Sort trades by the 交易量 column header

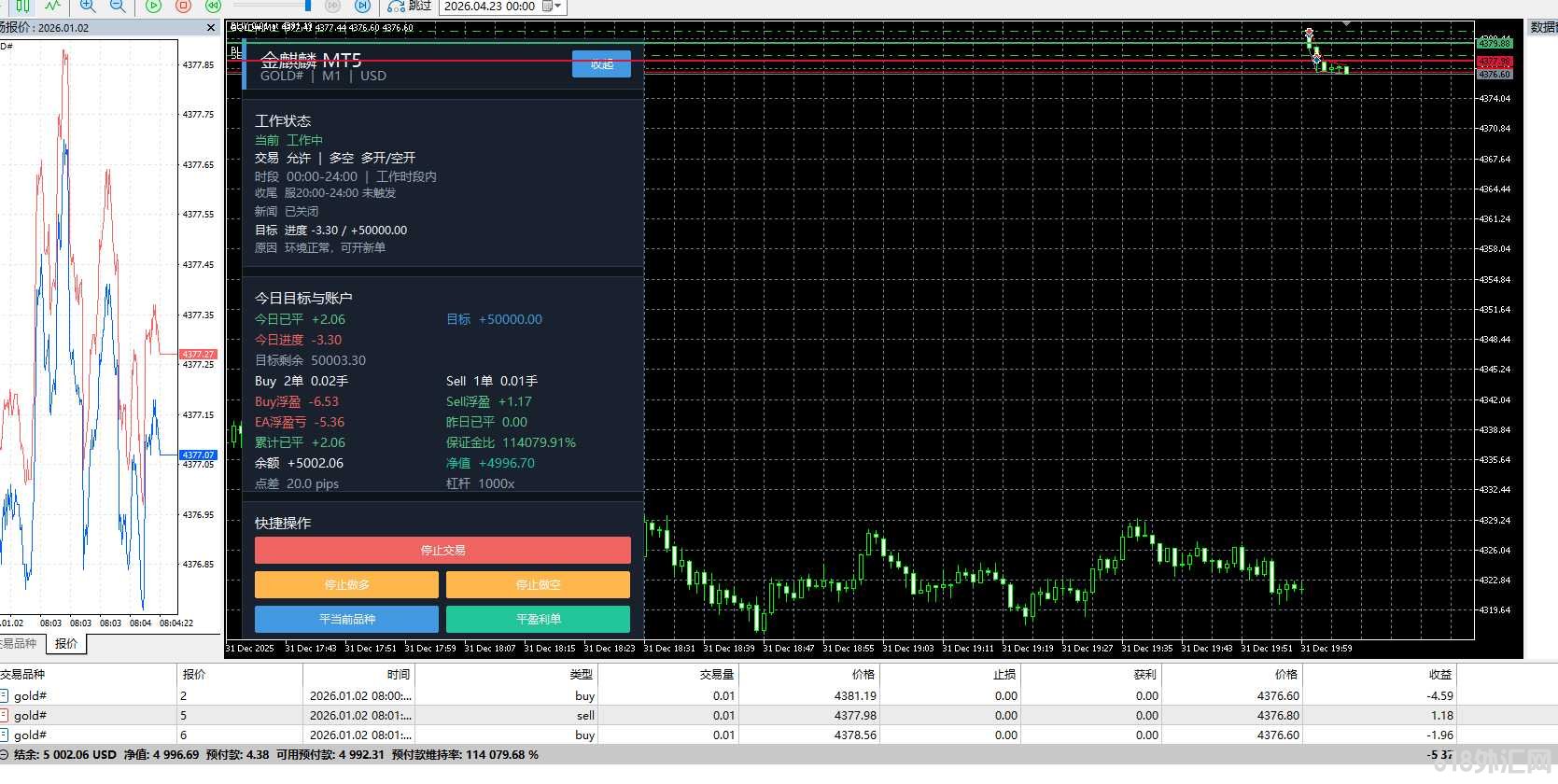click(668, 674)
